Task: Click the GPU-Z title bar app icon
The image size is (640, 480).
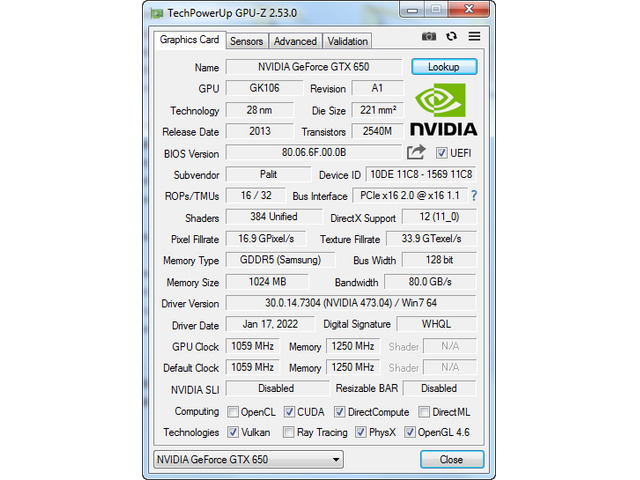Action: point(157,13)
